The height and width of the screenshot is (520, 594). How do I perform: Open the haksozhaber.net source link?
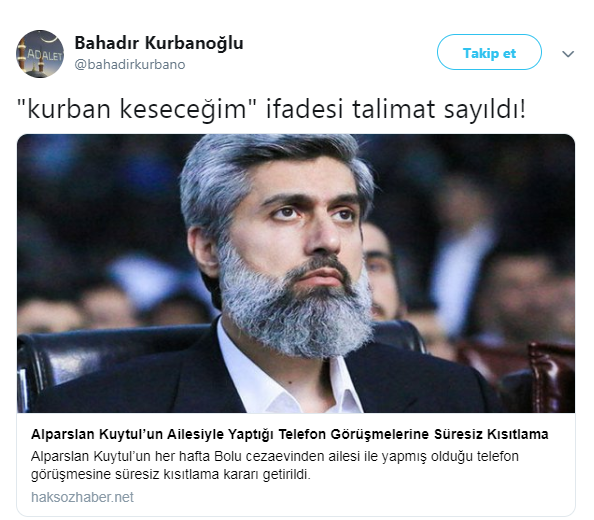click(82, 497)
